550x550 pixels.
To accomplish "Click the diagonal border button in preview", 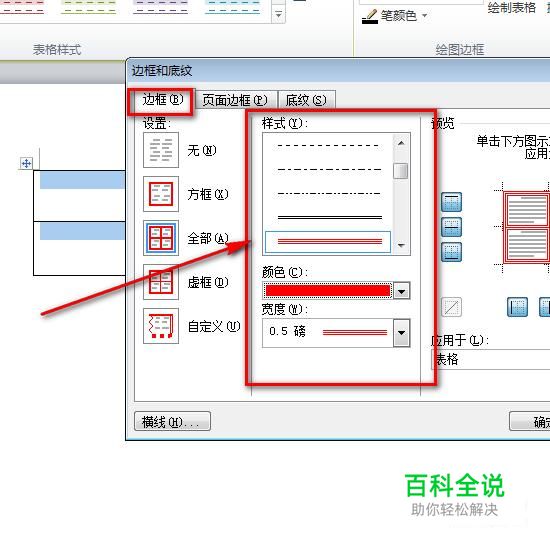I will pyautogui.click(x=451, y=307).
